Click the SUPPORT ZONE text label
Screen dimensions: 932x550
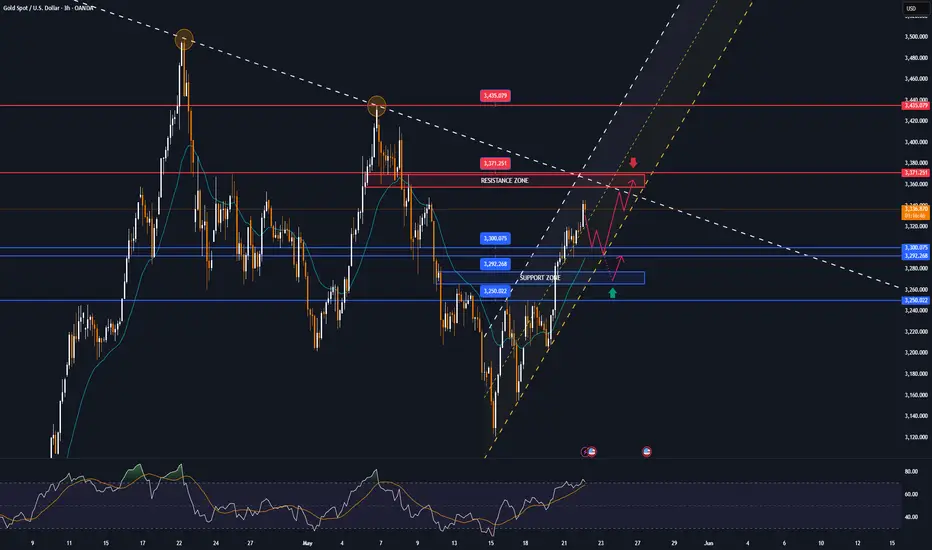pyautogui.click(x=540, y=278)
